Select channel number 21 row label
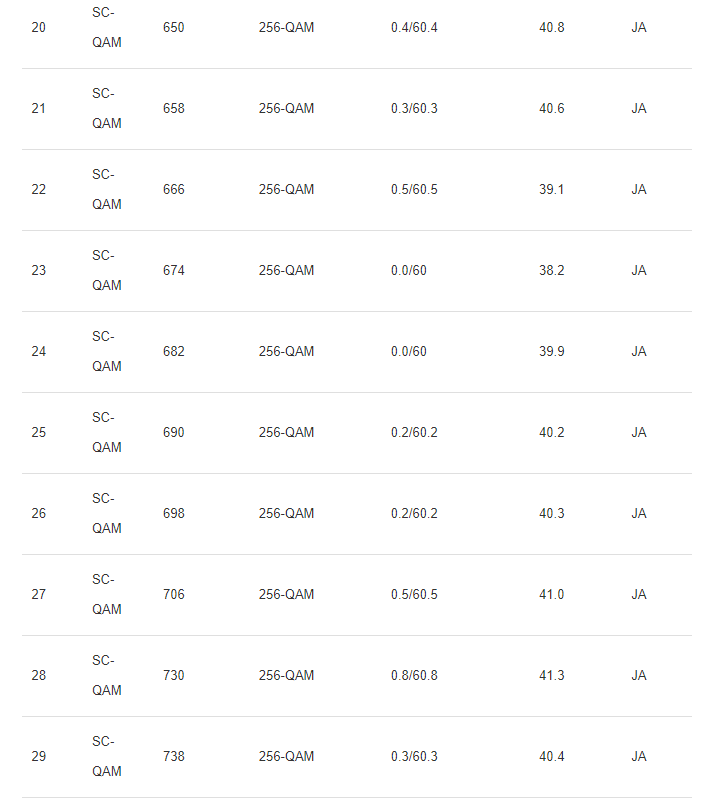This screenshot has height=803, width=705. [x=38, y=108]
